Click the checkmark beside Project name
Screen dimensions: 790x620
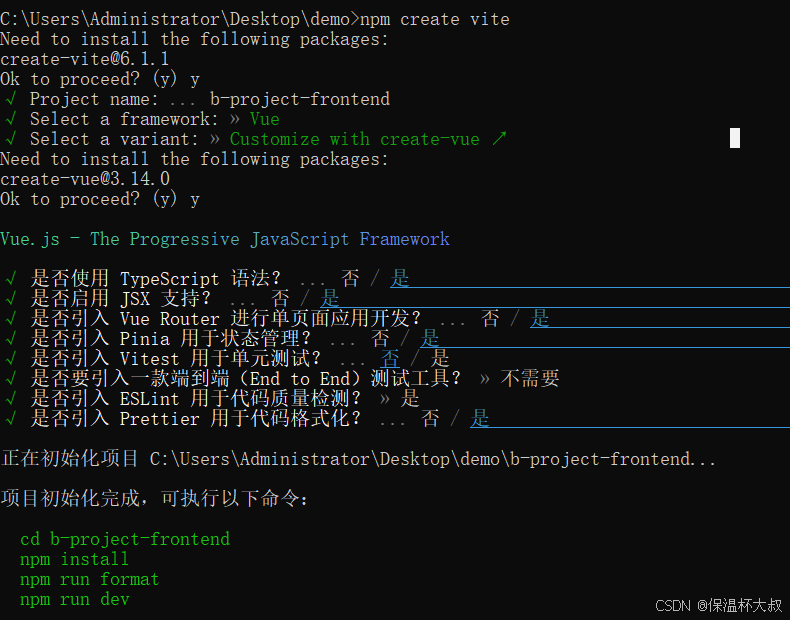[10, 99]
